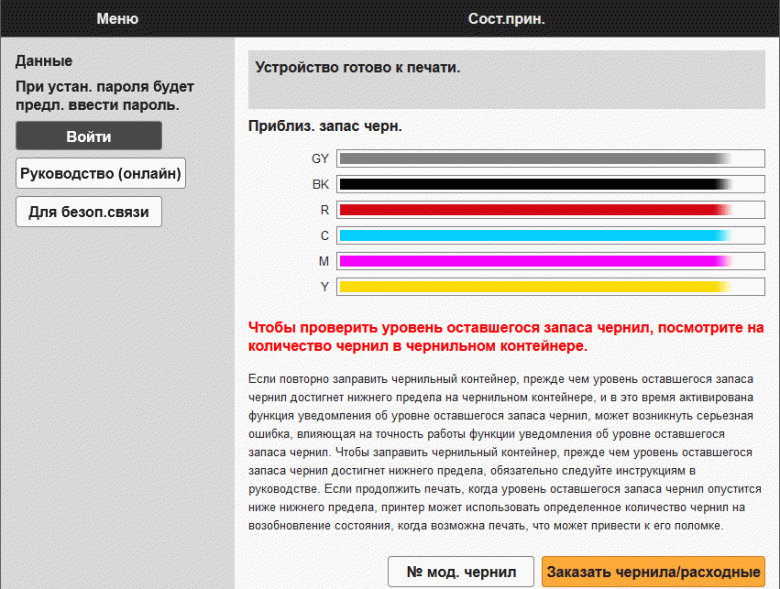
Task: Click the cyan C ink level bar
Action: 550,235
